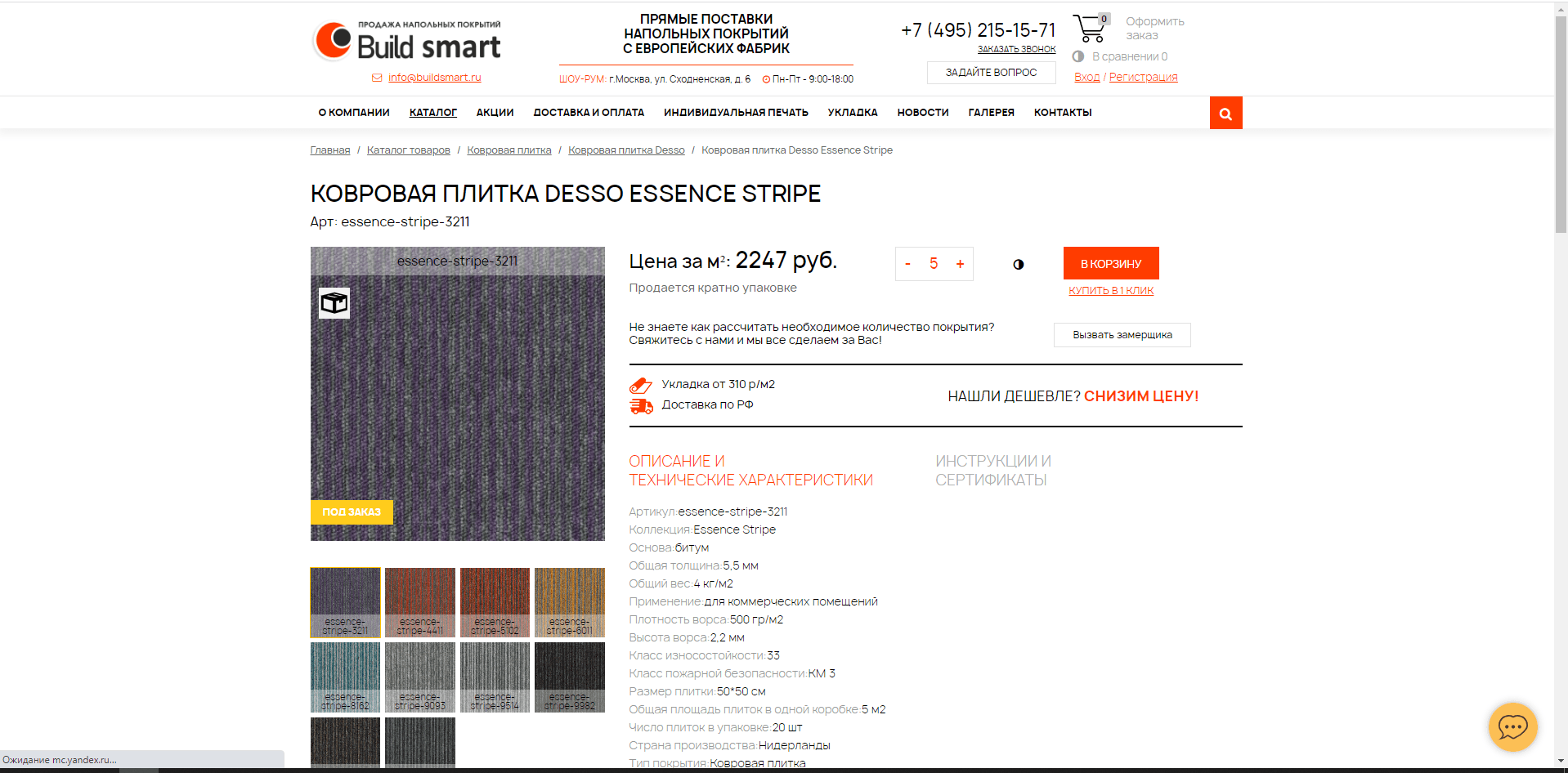1568x773 pixels.
Task: Click the info@buildsmart.ru email link
Action: click(x=434, y=78)
